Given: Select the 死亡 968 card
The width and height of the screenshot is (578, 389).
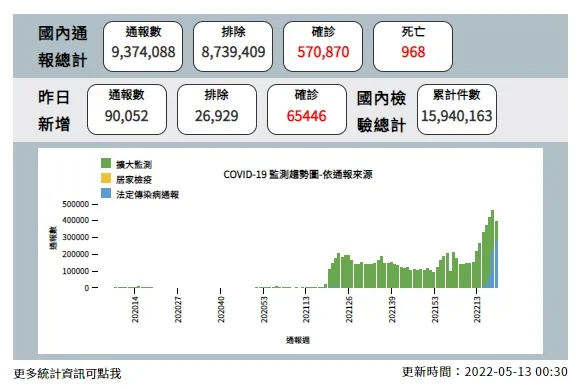Looking at the screenshot, I should (x=413, y=46).
